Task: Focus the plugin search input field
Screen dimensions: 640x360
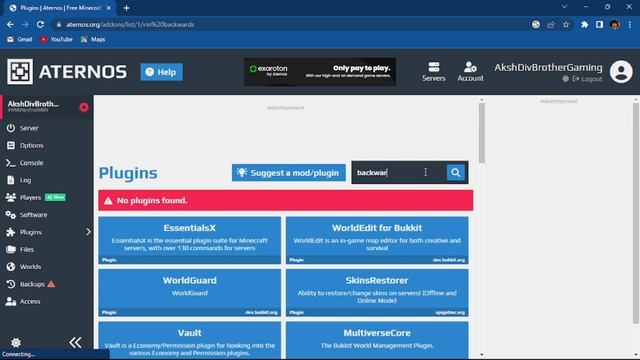Action: pyautogui.click(x=399, y=173)
